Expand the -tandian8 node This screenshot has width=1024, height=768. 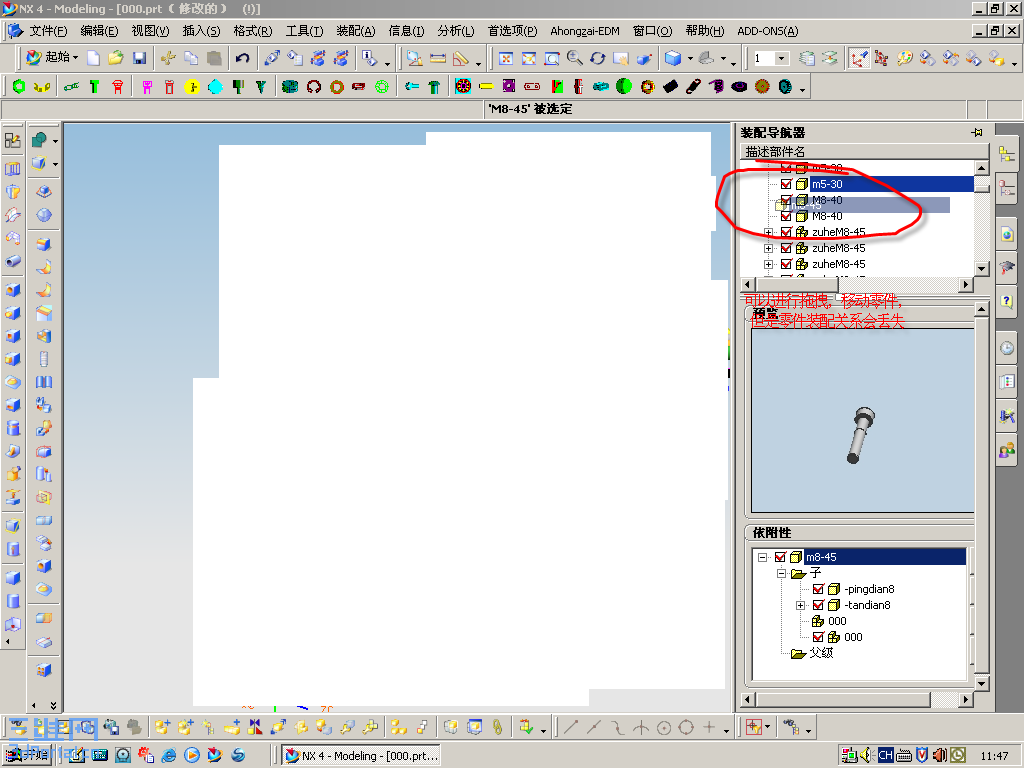pos(801,605)
